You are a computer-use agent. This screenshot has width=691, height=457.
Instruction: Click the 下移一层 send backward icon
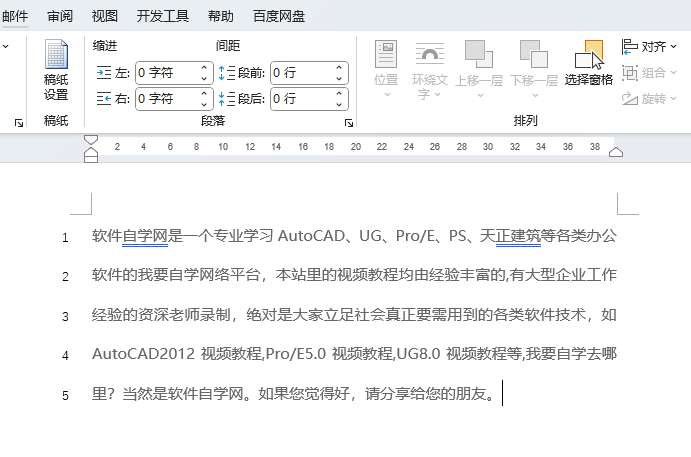(534, 54)
